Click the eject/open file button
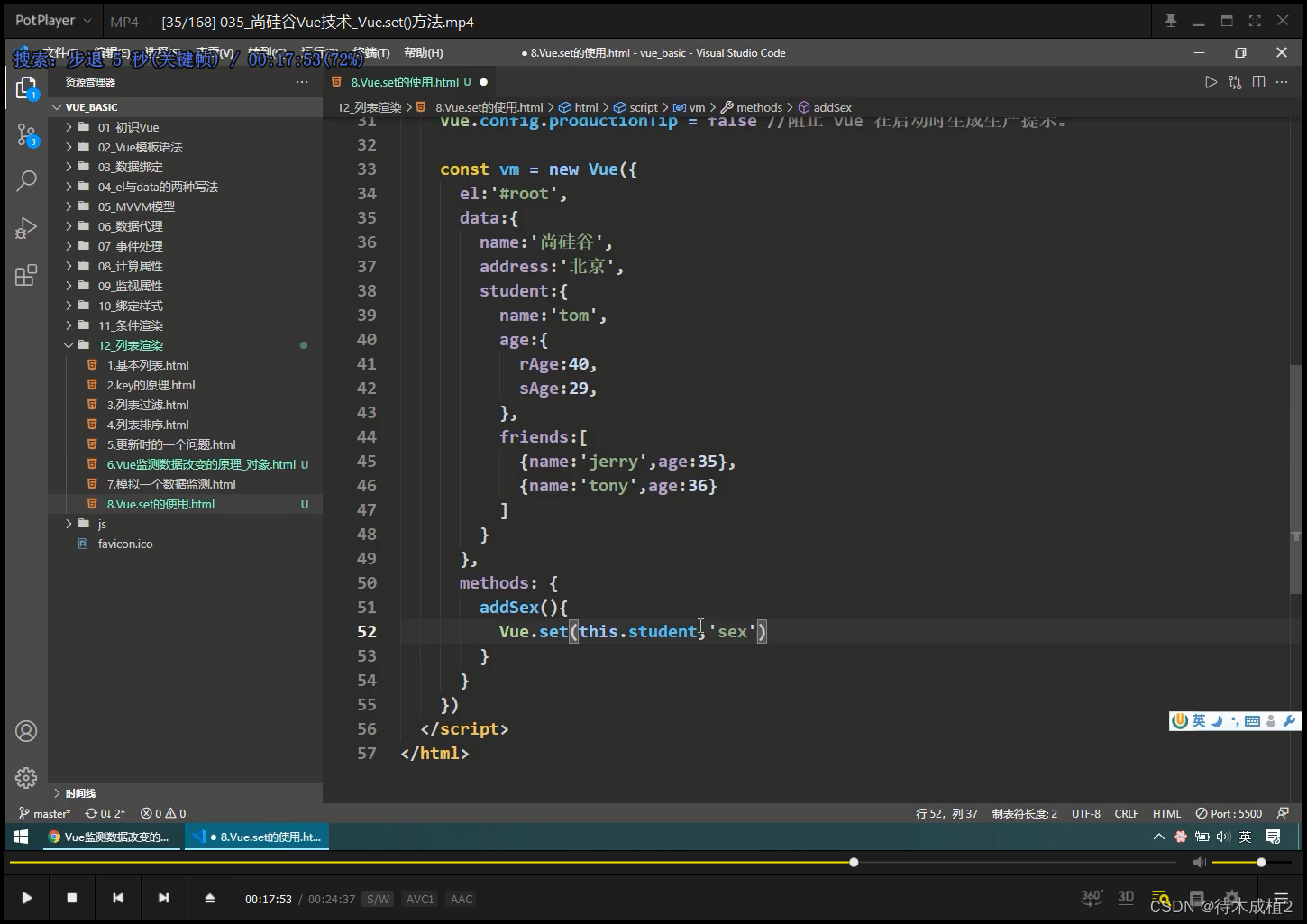The height and width of the screenshot is (924, 1307). [x=209, y=898]
